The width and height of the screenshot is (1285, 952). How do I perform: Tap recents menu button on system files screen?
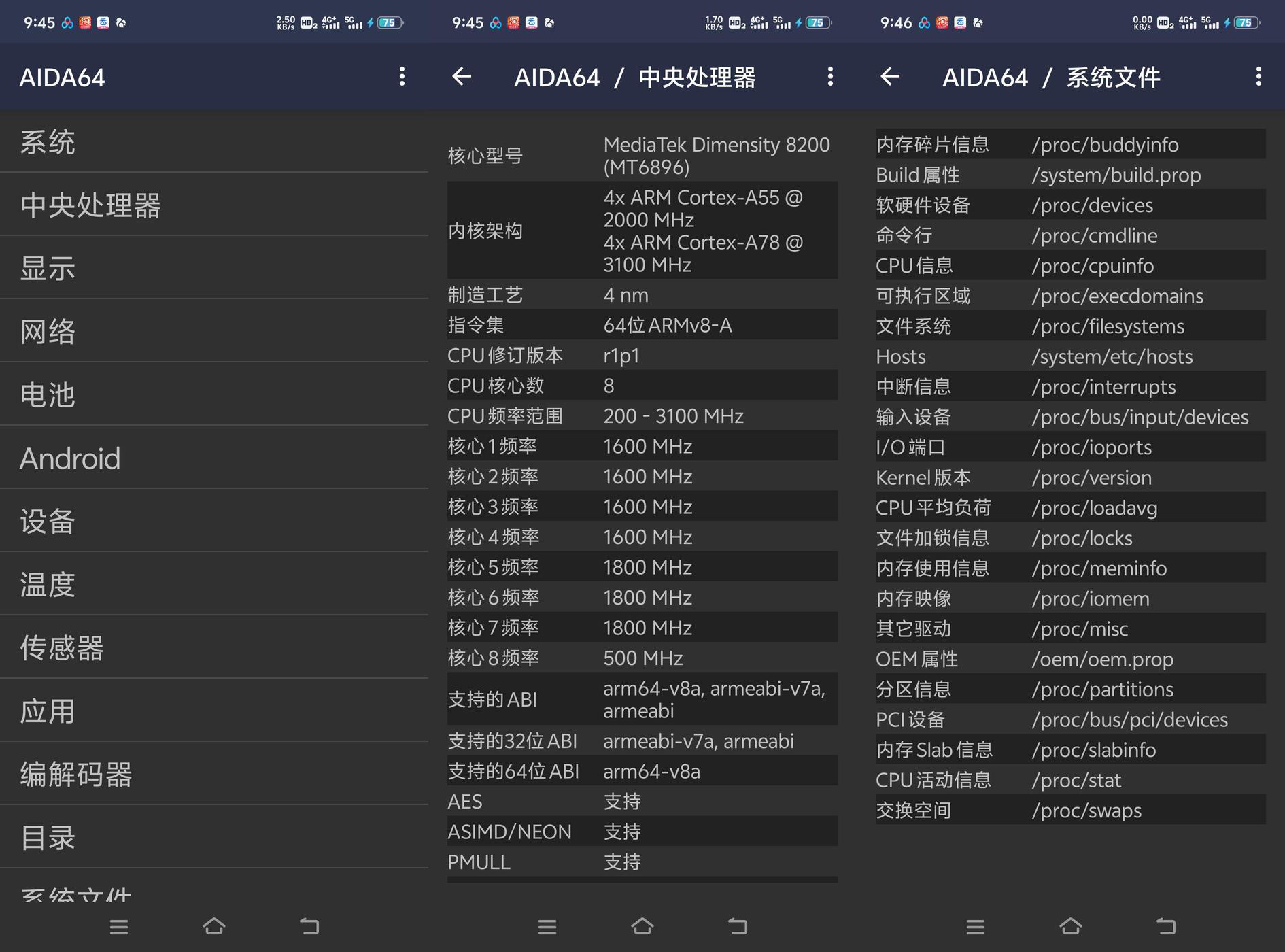(x=976, y=927)
